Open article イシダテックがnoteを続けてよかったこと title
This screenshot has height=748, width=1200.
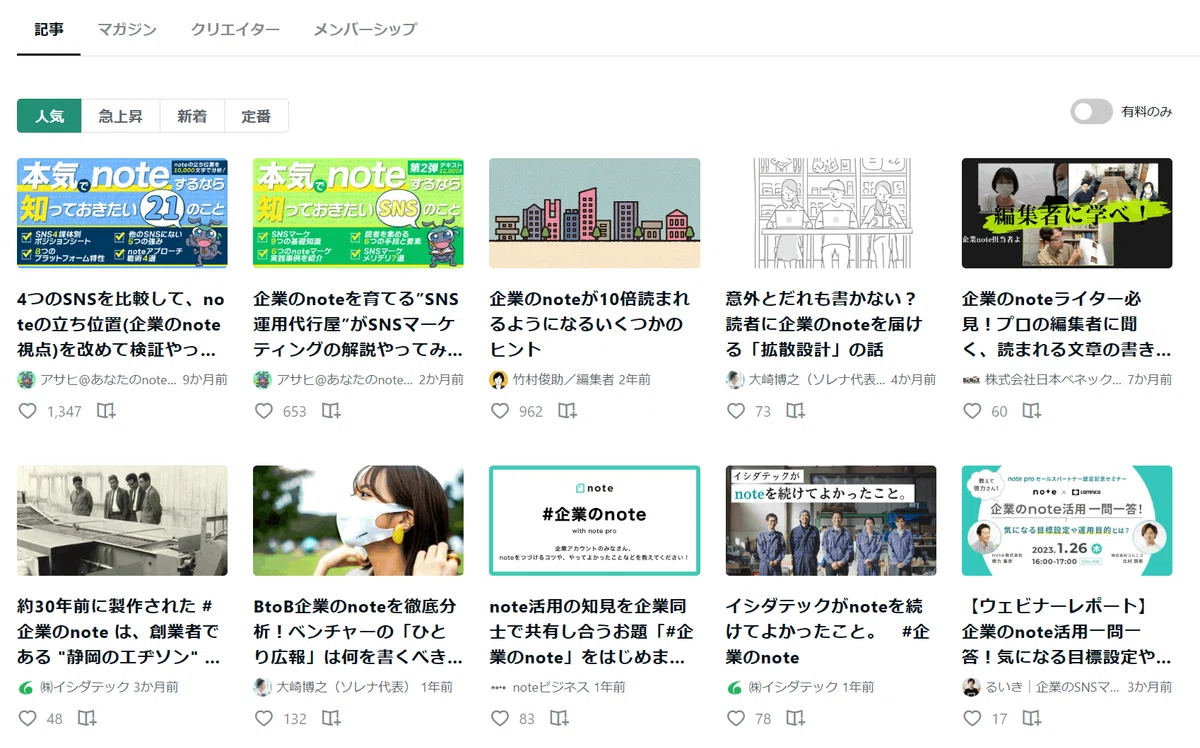(830, 632)
